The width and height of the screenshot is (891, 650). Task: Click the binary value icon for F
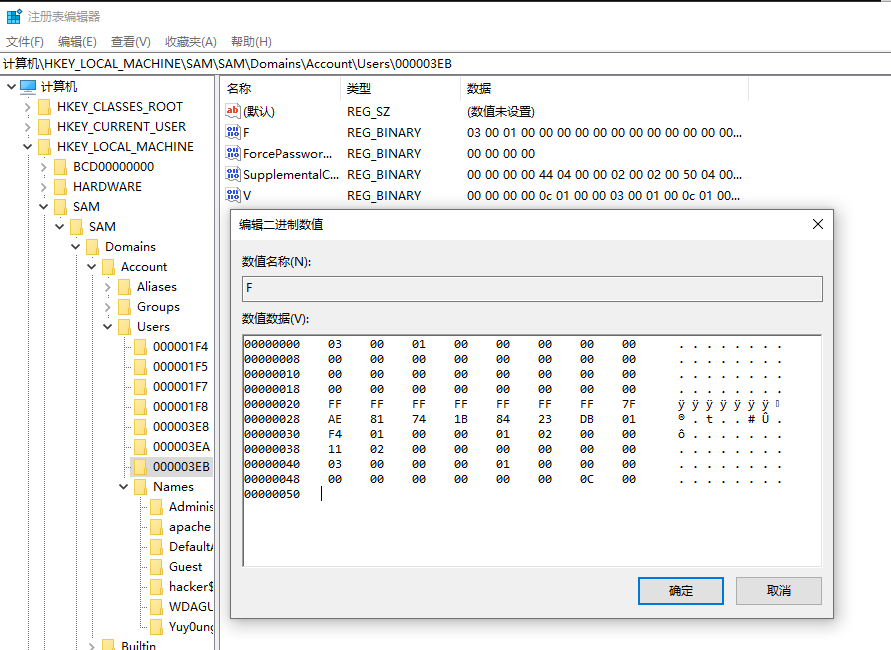pos(233,133)
